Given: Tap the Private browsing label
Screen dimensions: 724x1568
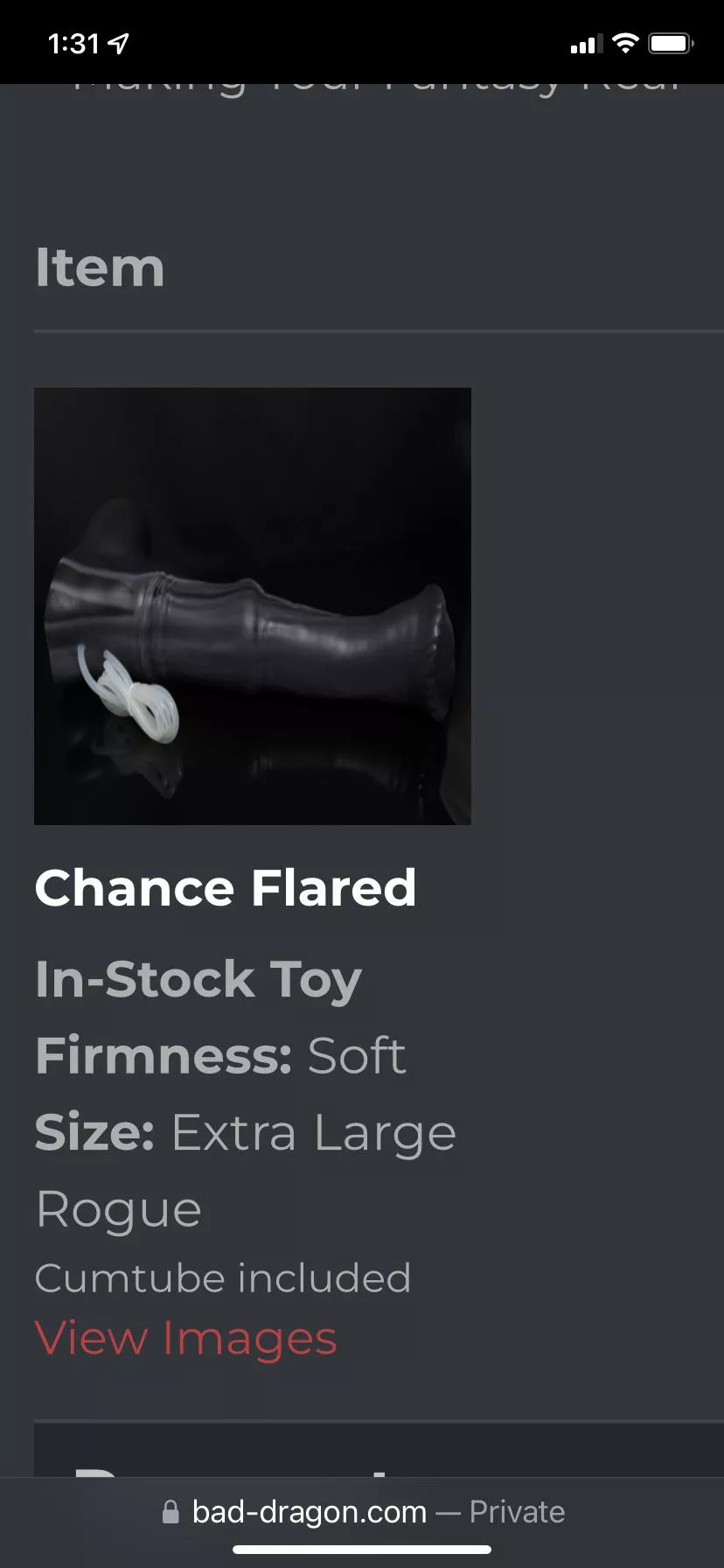Looking at the screenshot, I should (x=517, y=1511).
